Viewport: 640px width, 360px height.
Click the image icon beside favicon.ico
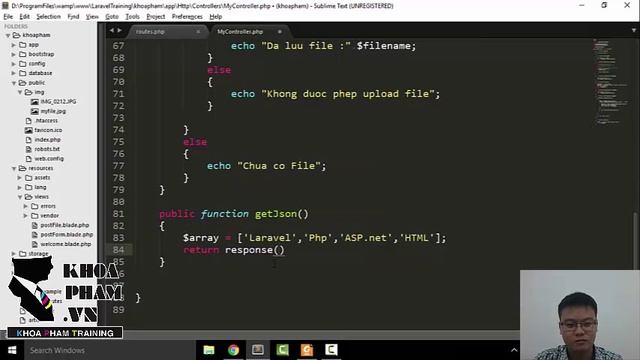pyautogui.click(x=29, y=130)
